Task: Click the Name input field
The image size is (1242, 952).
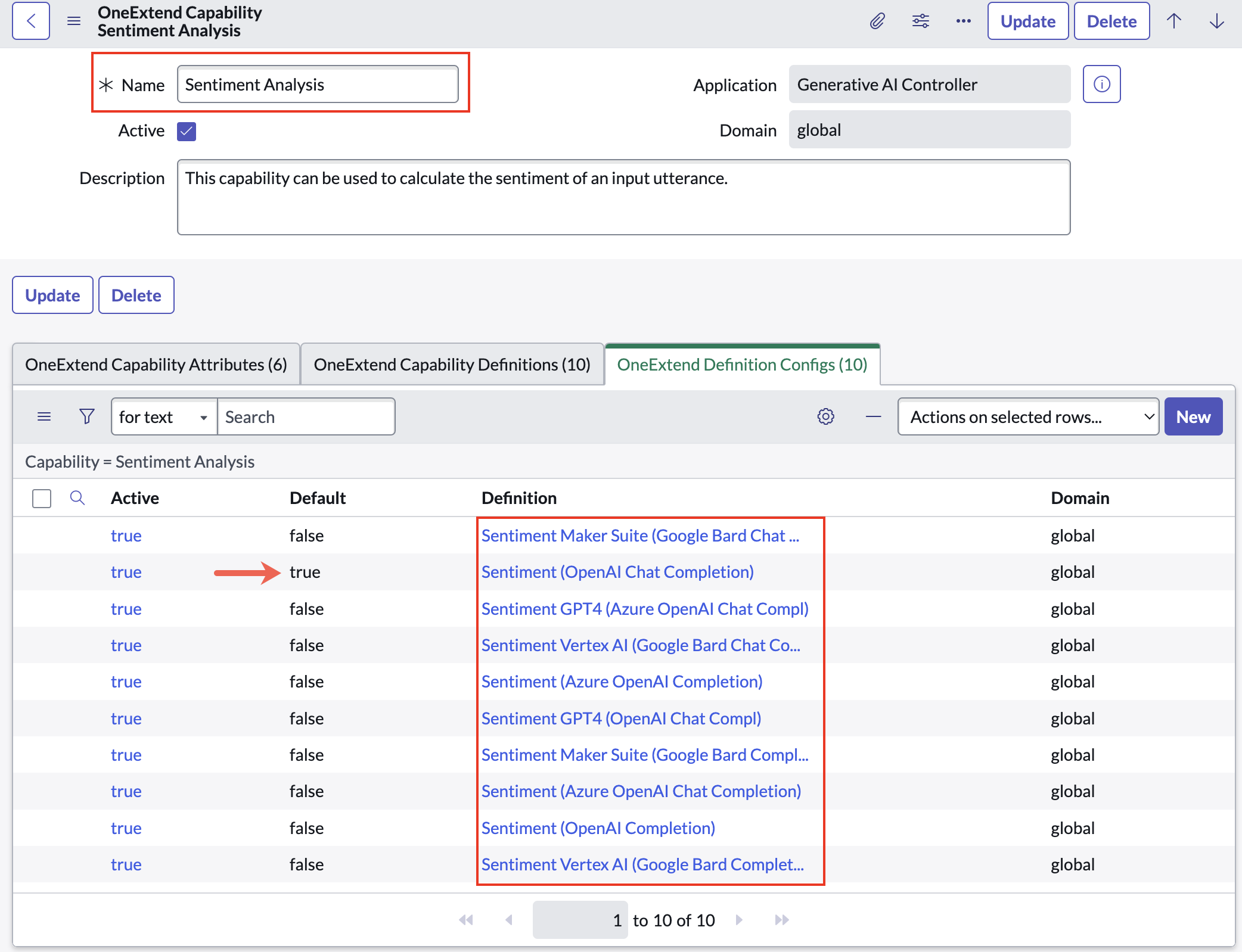Action: [x=318, y=84]
